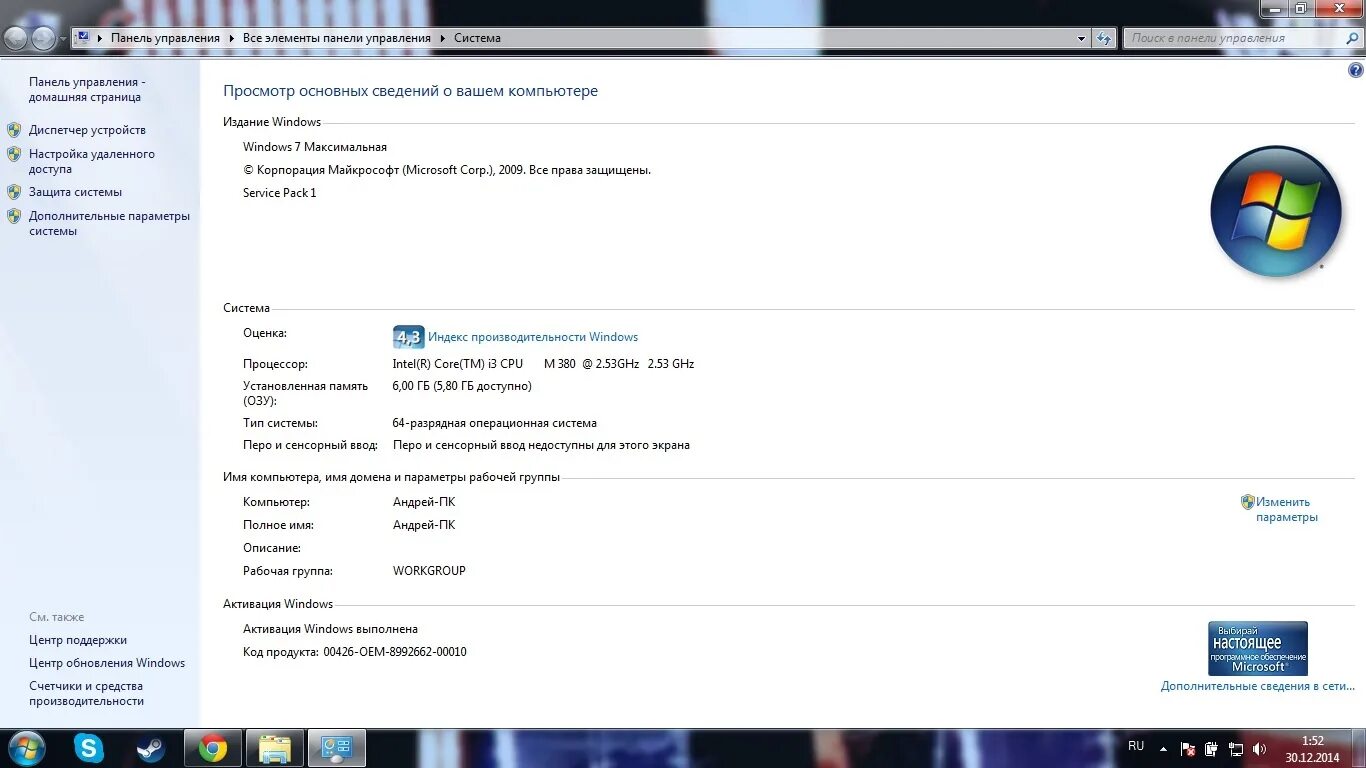Image resolution: width=1366 pixels, height=768 pixels.
Task: Click "Изменить параметры" link
Action: (1287, 510)
